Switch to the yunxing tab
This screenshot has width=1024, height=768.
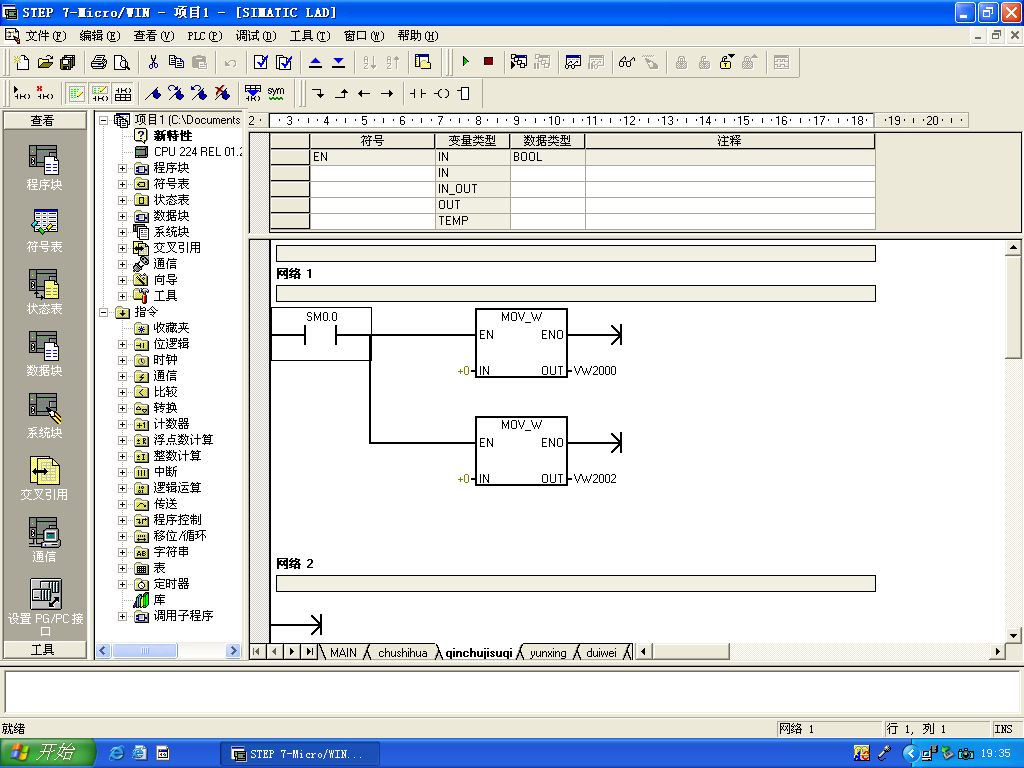tap(547, 653)
